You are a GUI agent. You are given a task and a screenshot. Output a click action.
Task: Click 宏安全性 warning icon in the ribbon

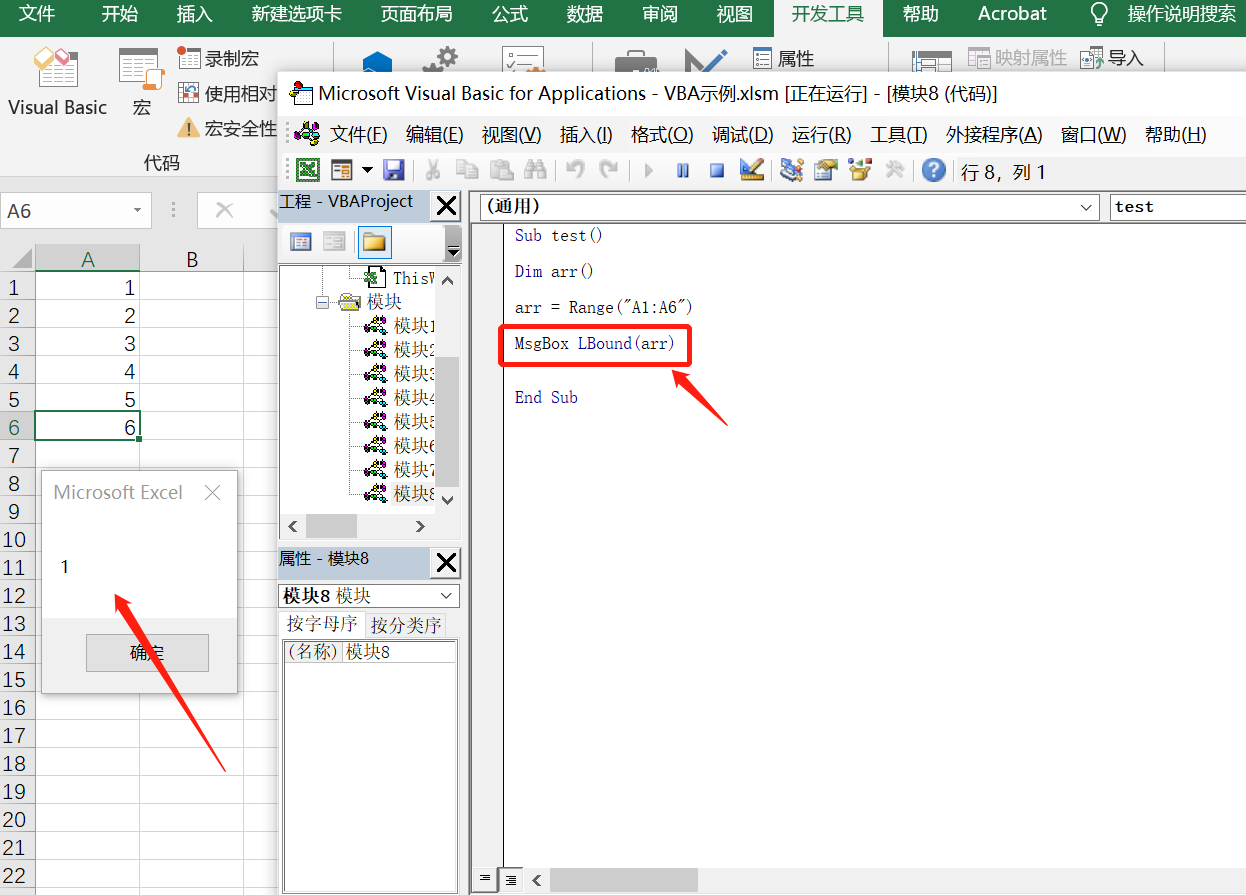pyautogui.click(x=188, y=128)
